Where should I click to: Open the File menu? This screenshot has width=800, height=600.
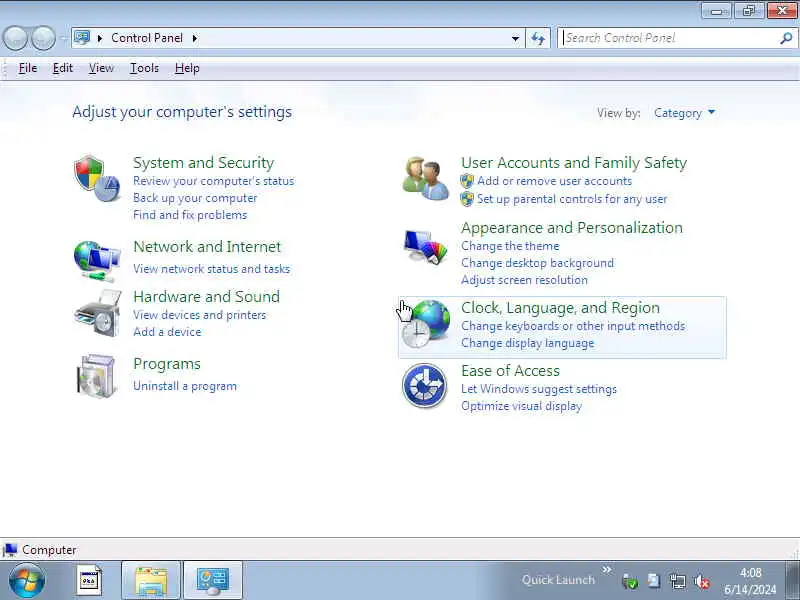click(x=28, y=68)
